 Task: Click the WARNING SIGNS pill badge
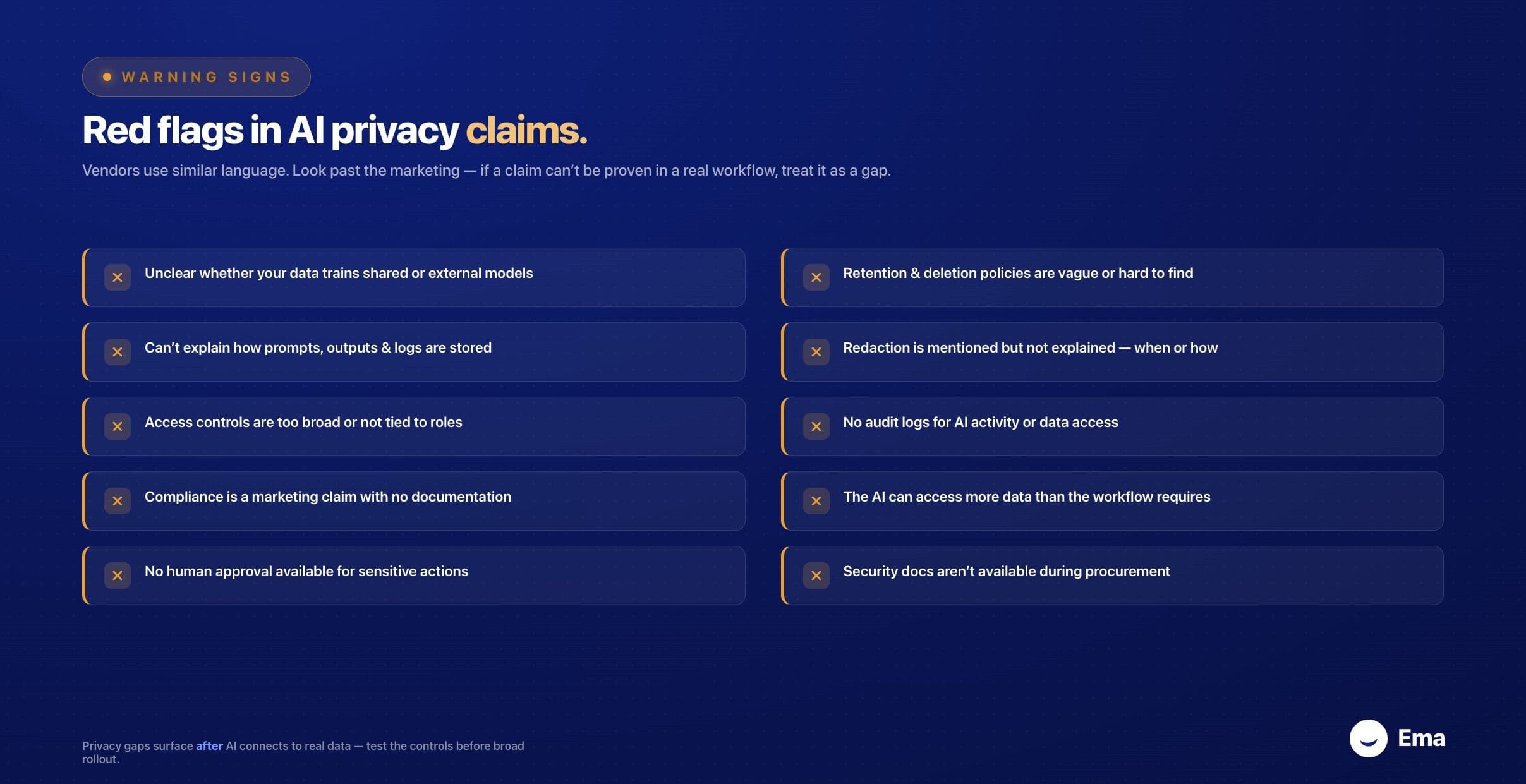pos(197,77)
